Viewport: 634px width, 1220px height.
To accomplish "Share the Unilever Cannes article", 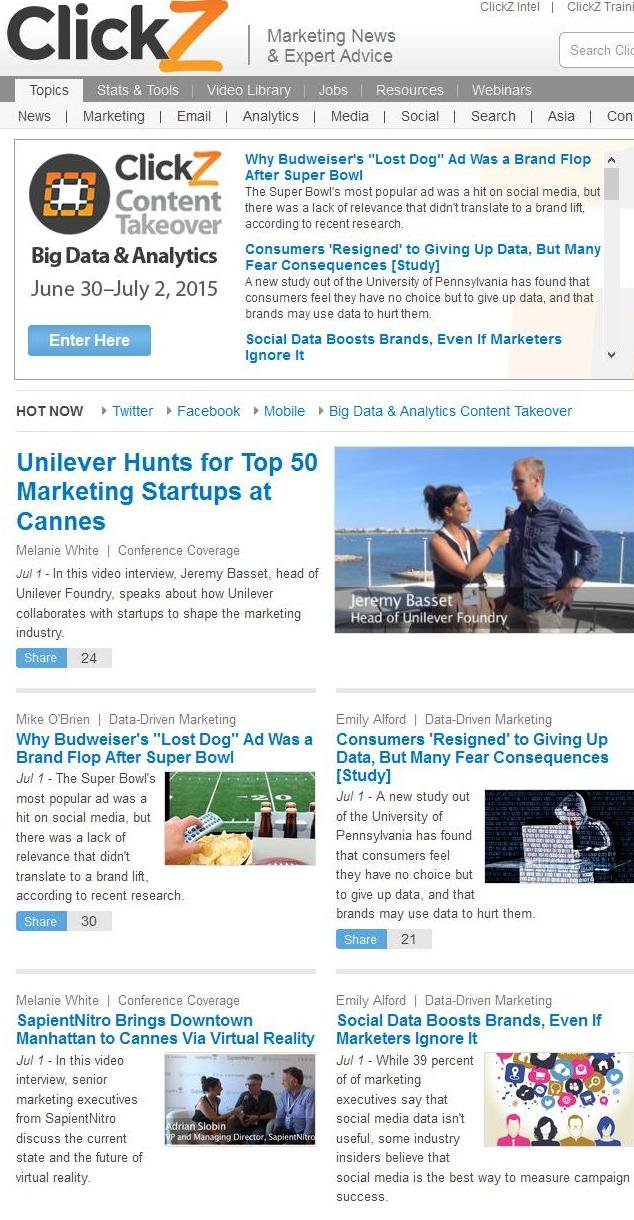I will click(x=41, y=658).
